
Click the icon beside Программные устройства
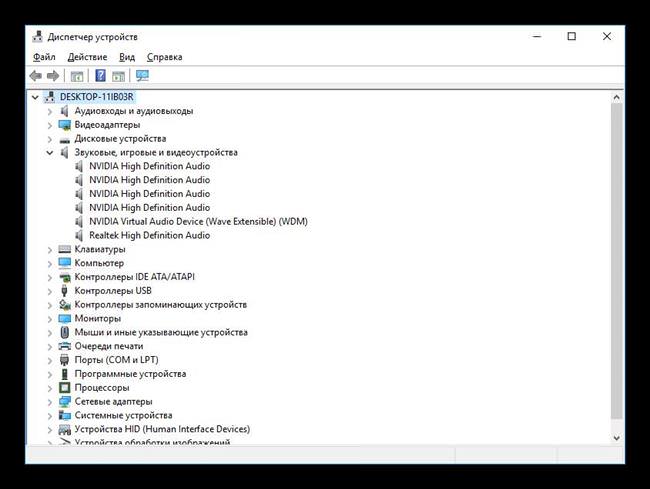click(x=64, y=374)
